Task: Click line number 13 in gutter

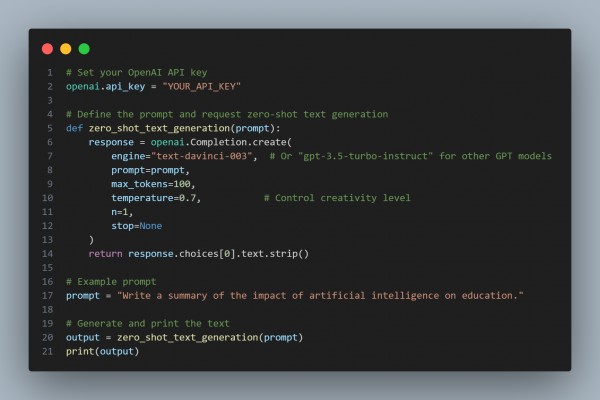Action: pyautogui.click(x=47, y=240)
